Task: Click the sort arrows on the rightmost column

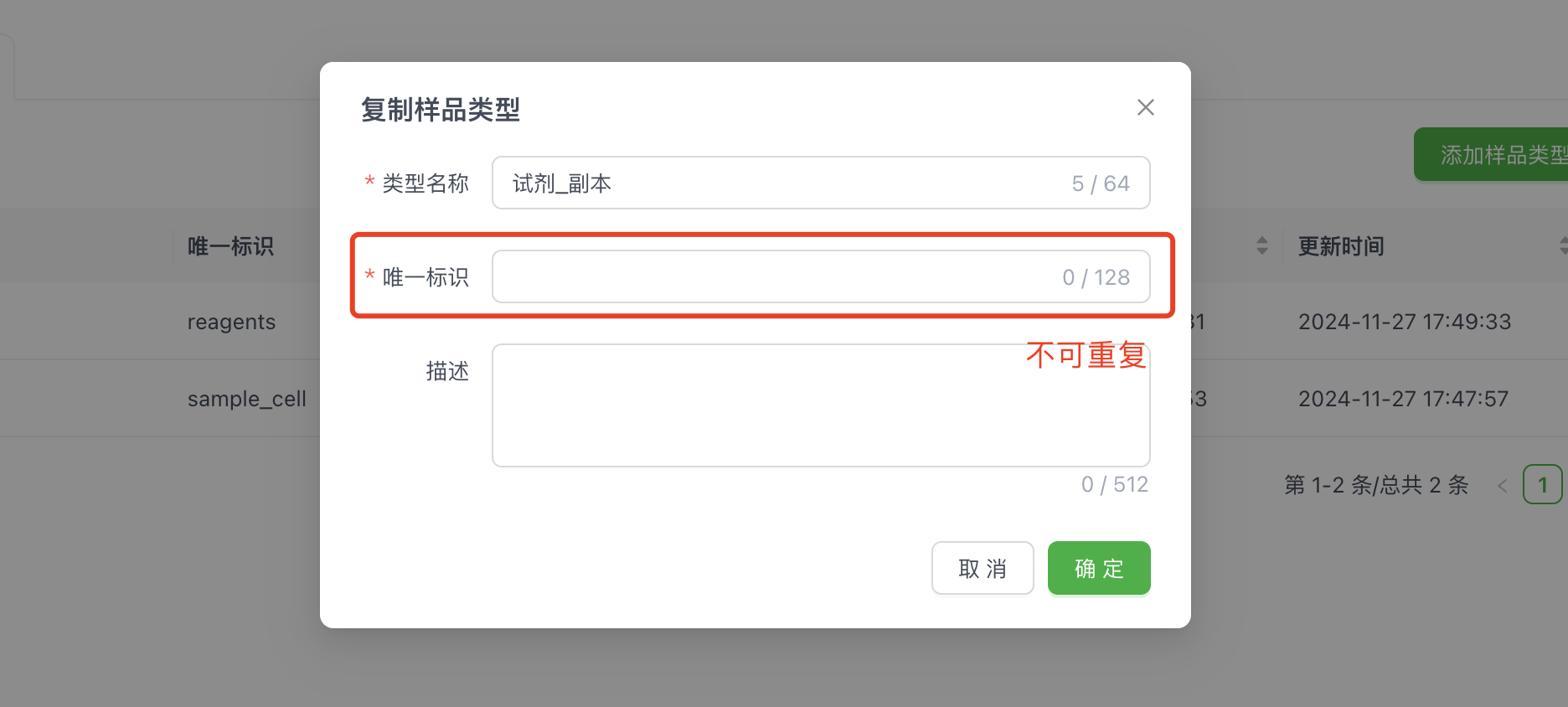Action: [1562, 245]
